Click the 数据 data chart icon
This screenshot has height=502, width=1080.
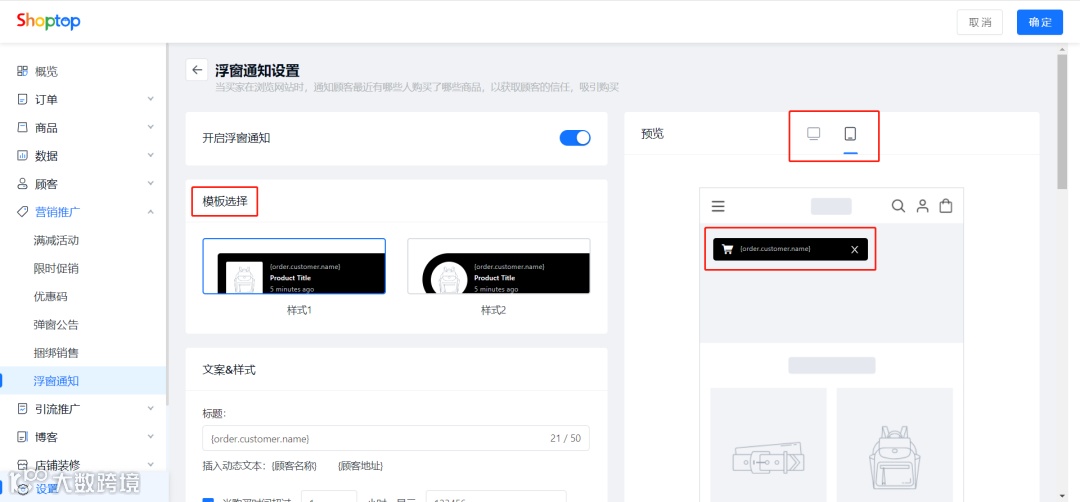click(23, 156)
